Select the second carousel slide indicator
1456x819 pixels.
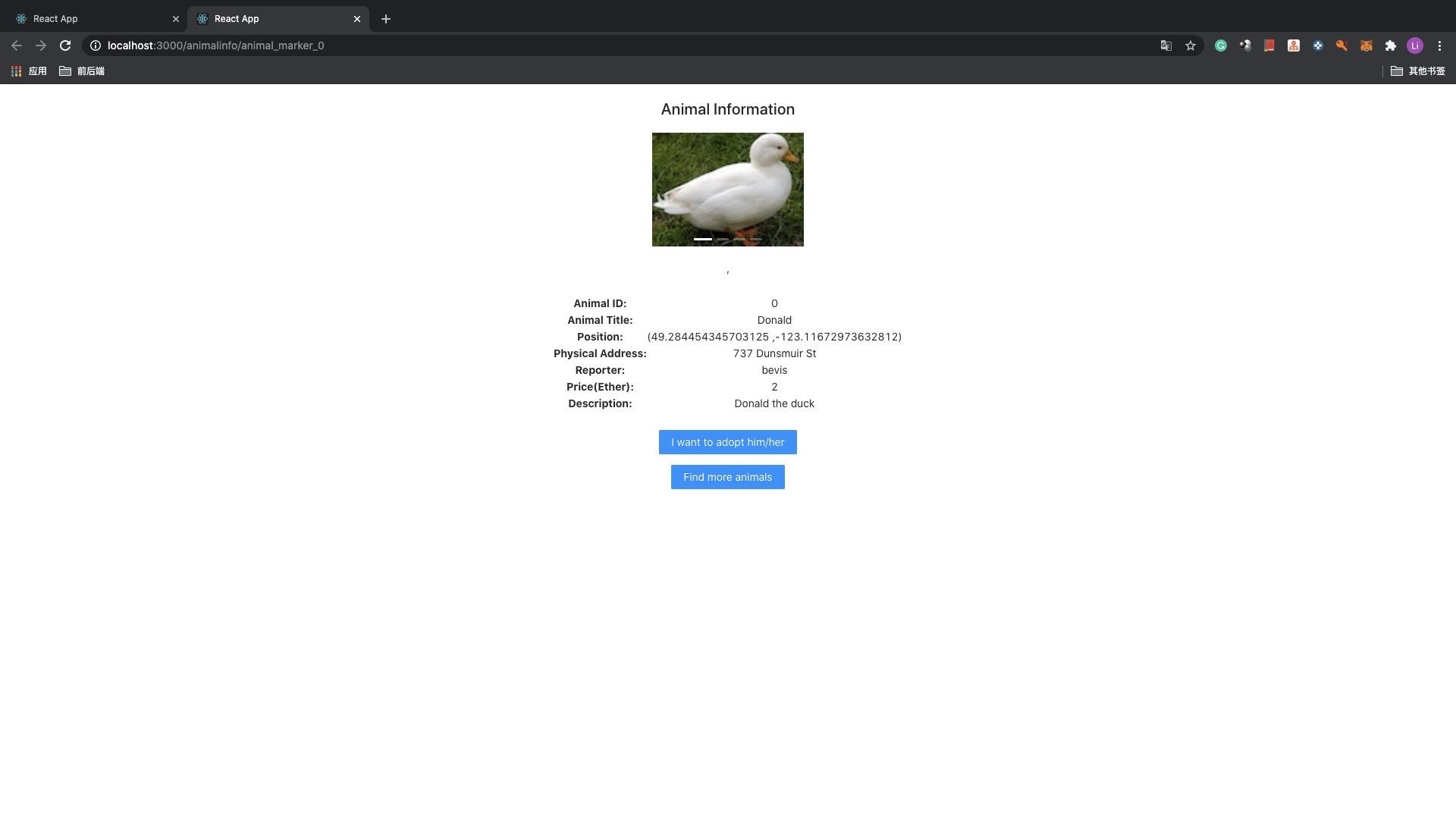pyautogui.click(x=723, y=239)
